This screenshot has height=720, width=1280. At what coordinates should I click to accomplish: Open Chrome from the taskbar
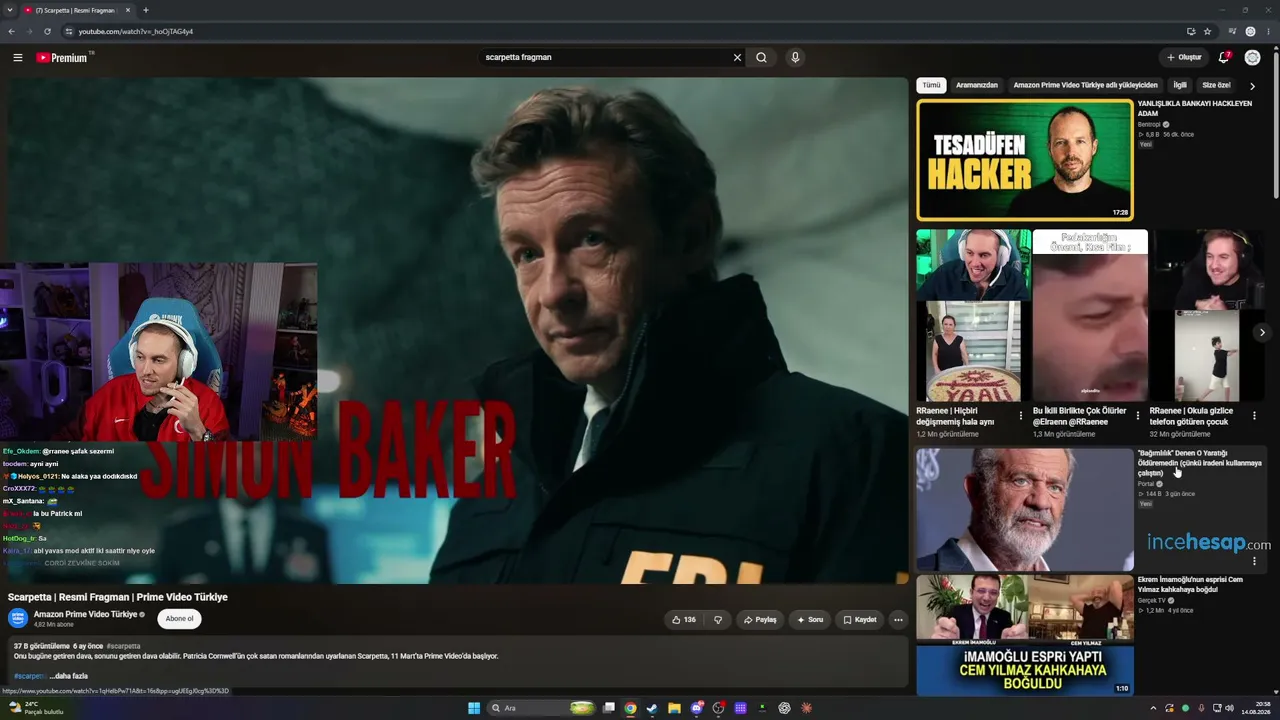[630, 708]
